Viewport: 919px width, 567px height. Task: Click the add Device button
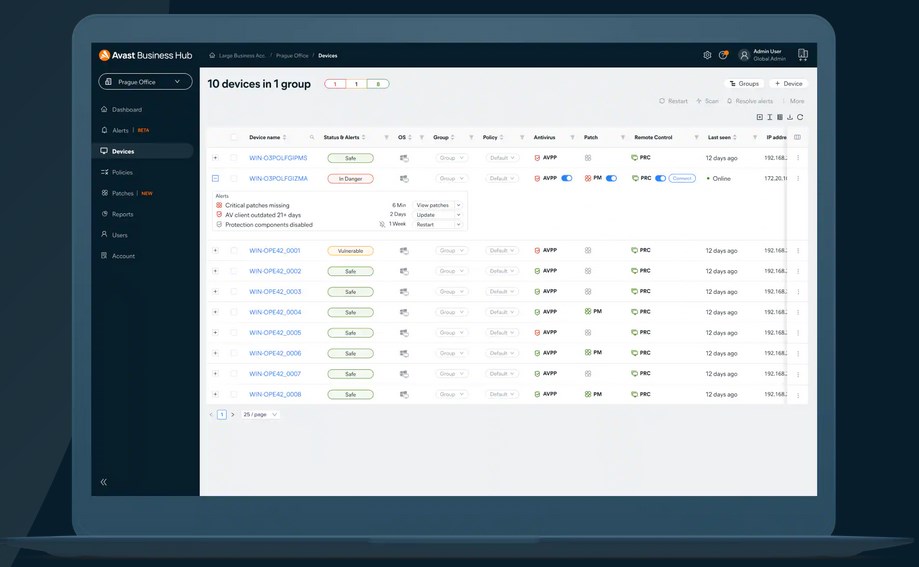pos(789,83)
